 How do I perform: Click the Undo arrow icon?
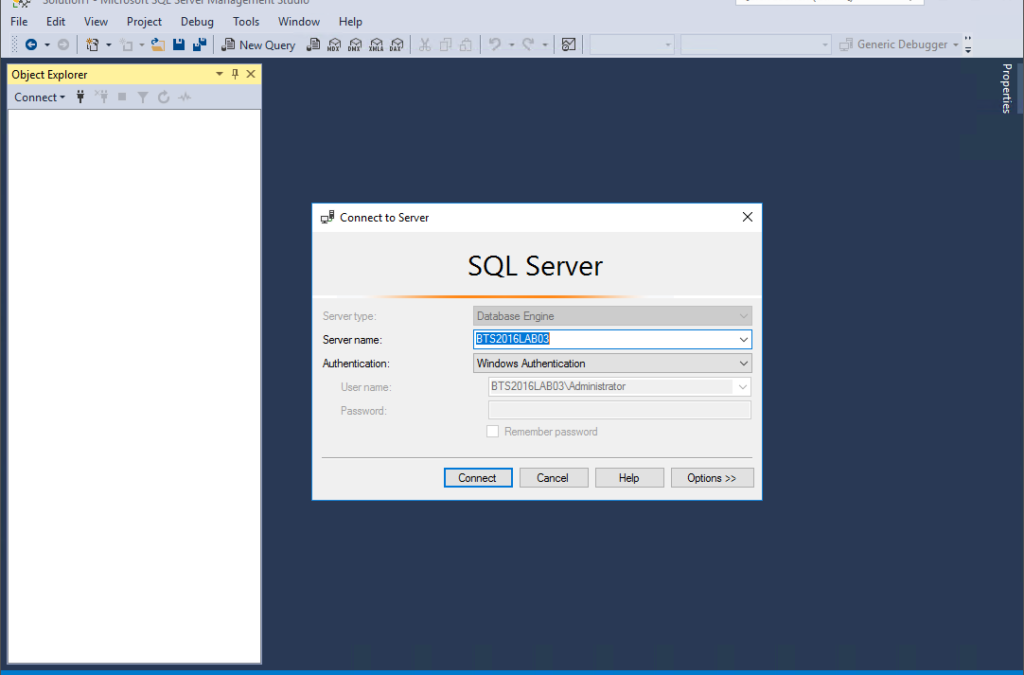point(495,44)
